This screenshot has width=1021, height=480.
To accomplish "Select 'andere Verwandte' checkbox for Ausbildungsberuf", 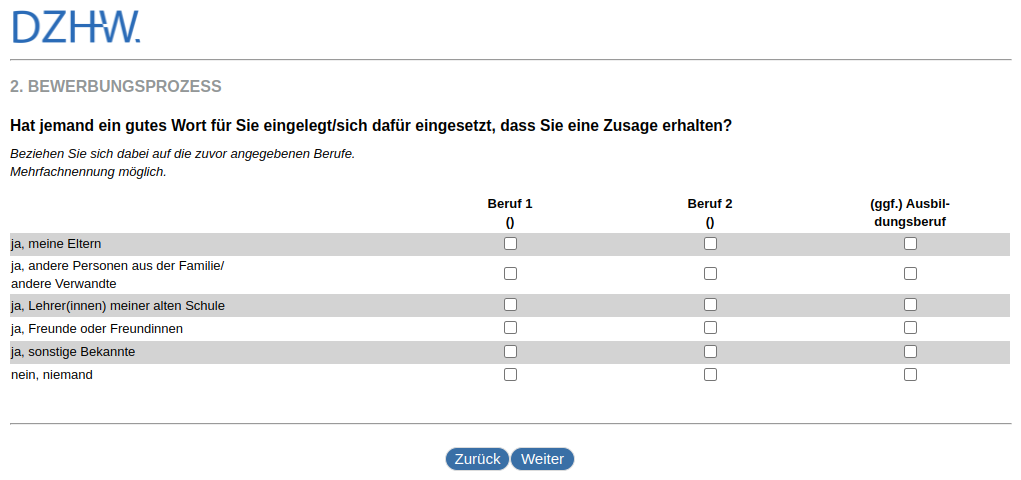I will click(910, 273).
